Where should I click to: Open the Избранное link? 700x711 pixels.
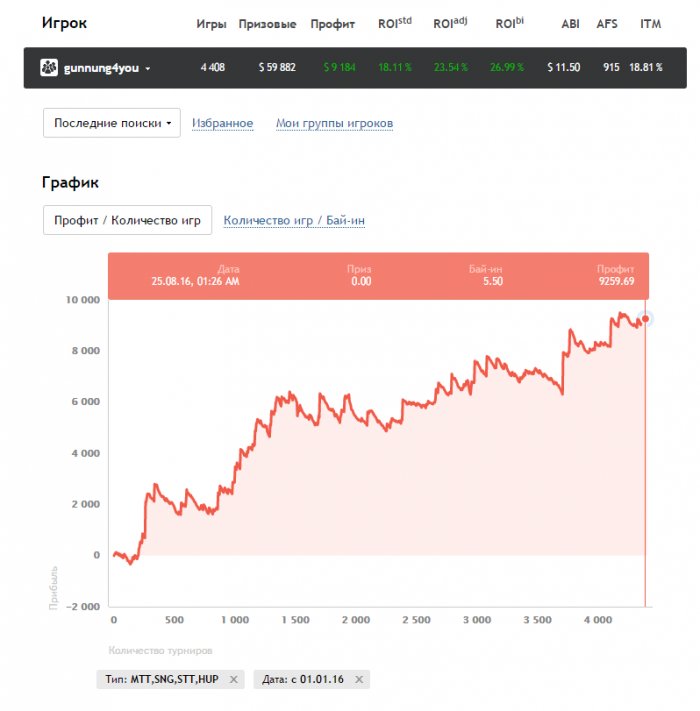pos(222,123)
